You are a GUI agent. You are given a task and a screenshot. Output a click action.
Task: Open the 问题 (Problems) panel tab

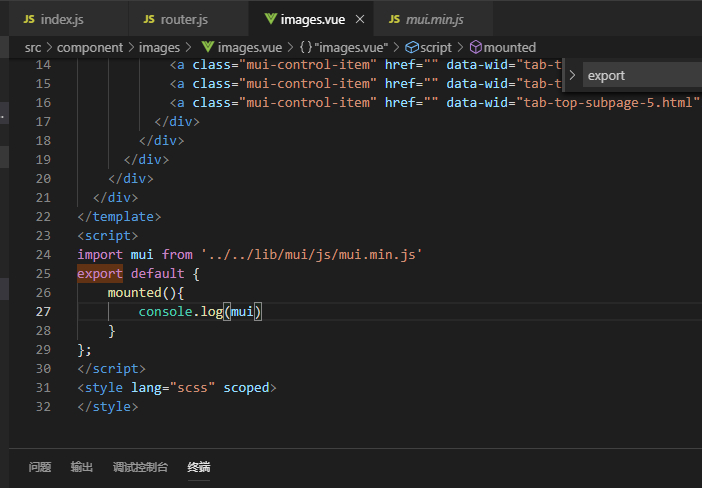coord(40,467)
